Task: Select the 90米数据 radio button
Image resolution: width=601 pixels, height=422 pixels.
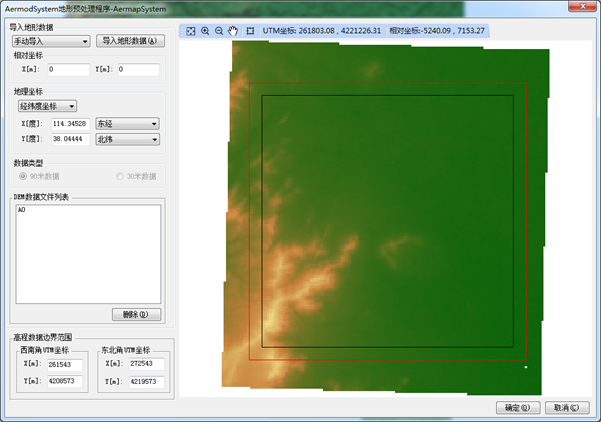Action: [x=21, y=176]
